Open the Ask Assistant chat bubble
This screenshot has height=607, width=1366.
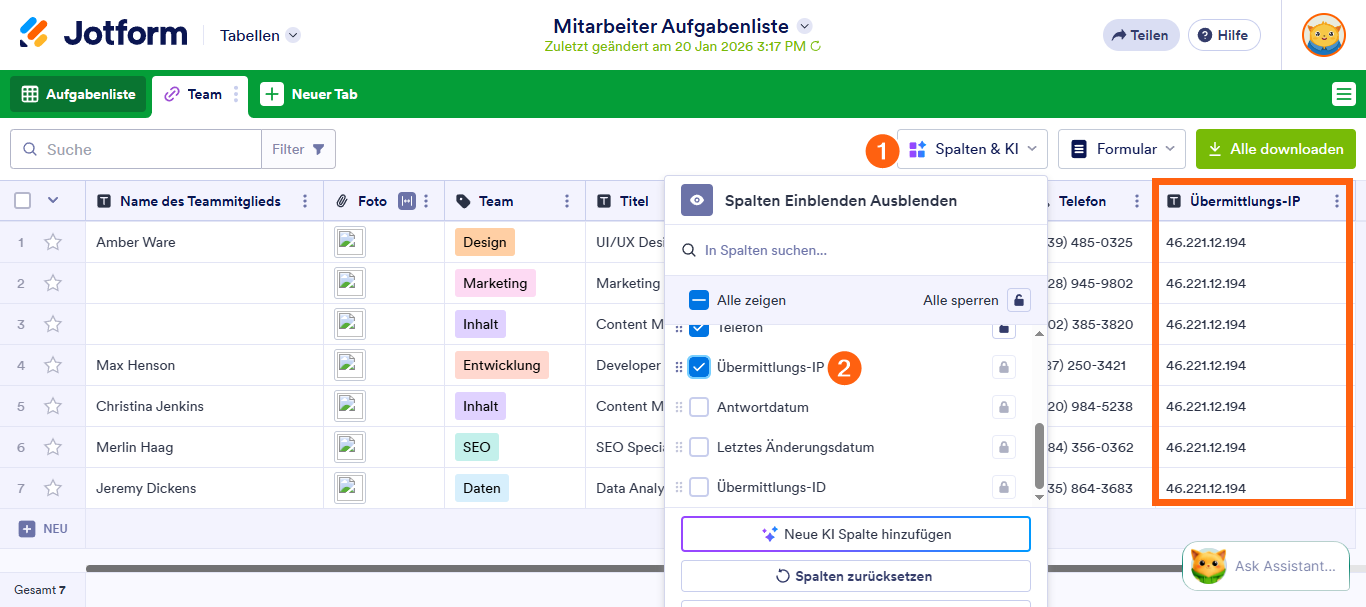(1264, 566)
